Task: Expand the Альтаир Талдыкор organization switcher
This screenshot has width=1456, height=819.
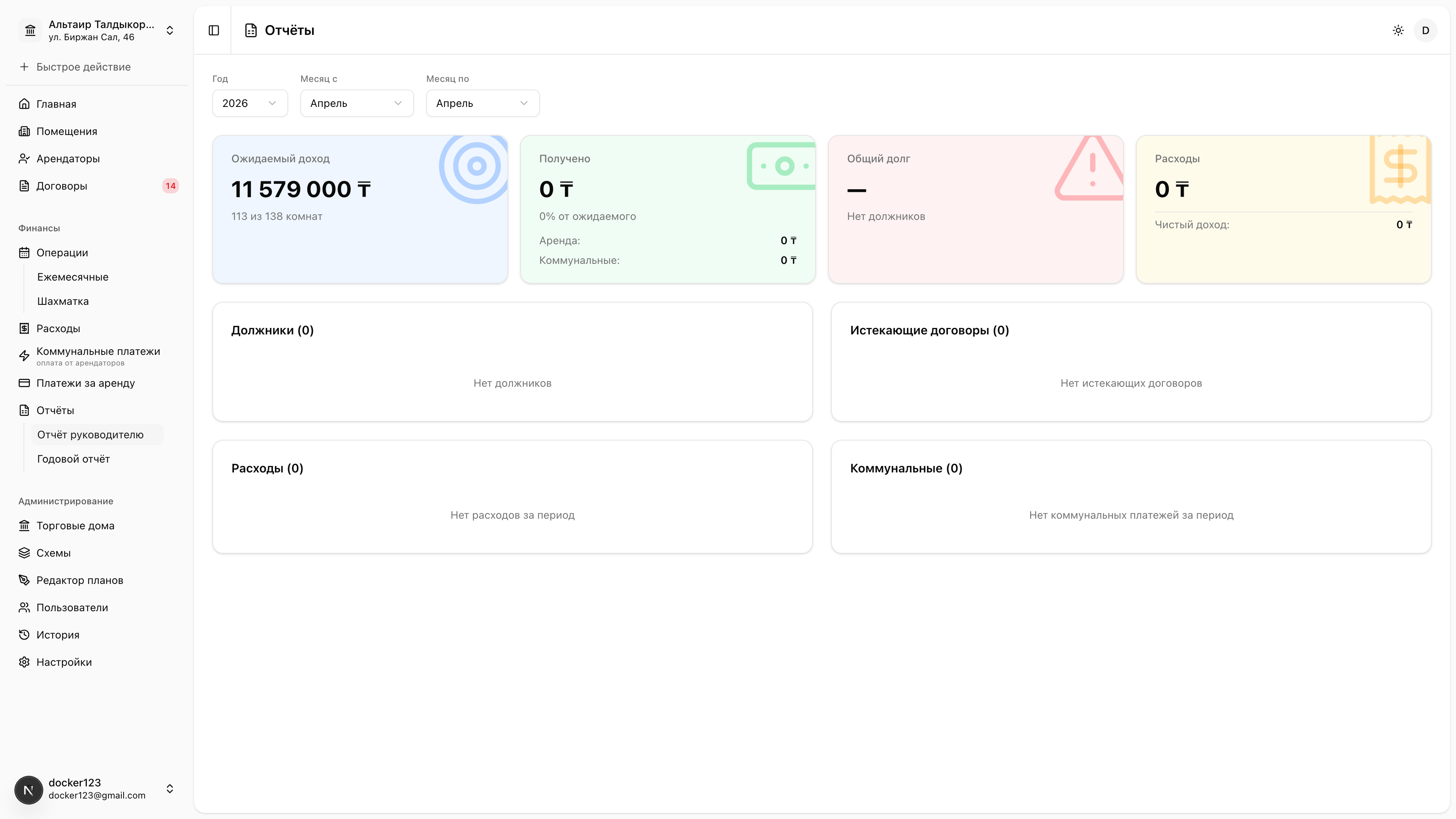Action: point(169,30)
